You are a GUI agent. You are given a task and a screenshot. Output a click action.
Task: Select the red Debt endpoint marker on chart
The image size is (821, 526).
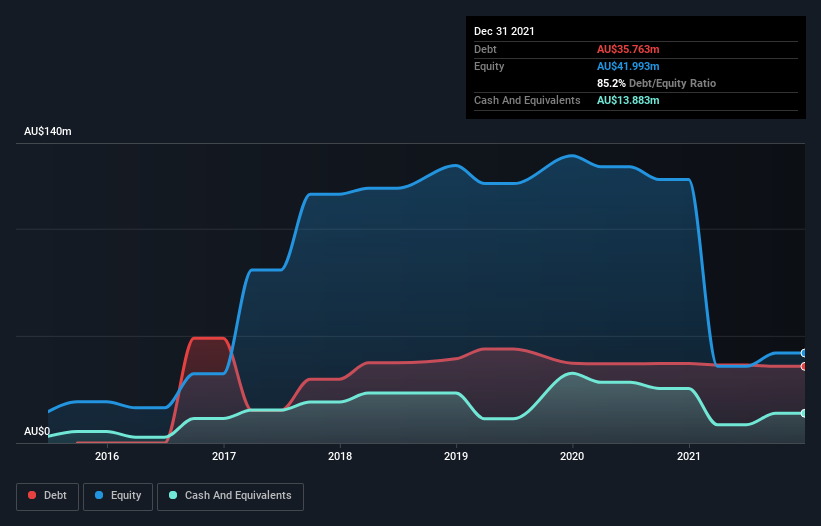(x=804, y=366)
